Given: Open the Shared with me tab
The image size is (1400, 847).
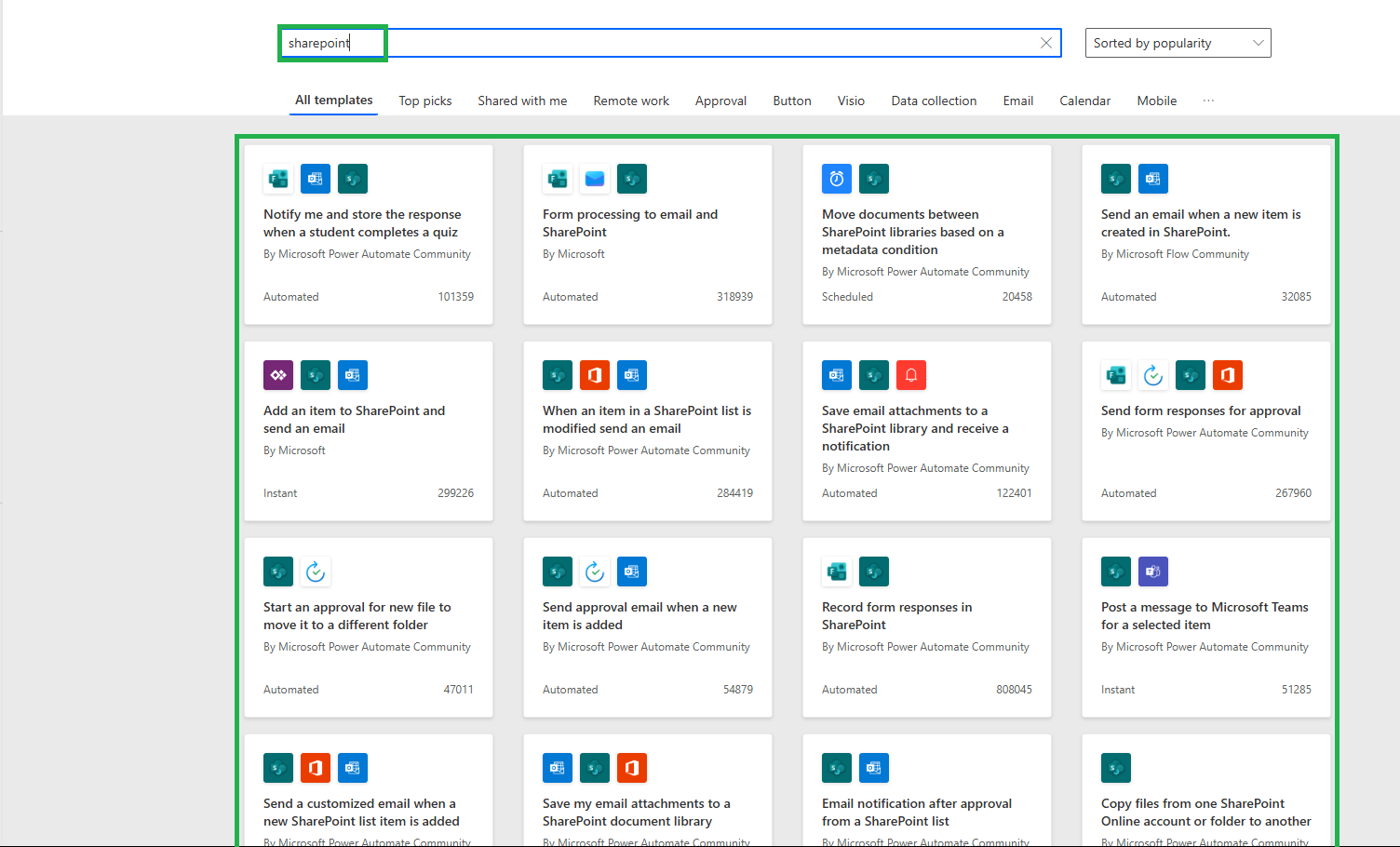Looking at the screenshot, I should (522, 101).
